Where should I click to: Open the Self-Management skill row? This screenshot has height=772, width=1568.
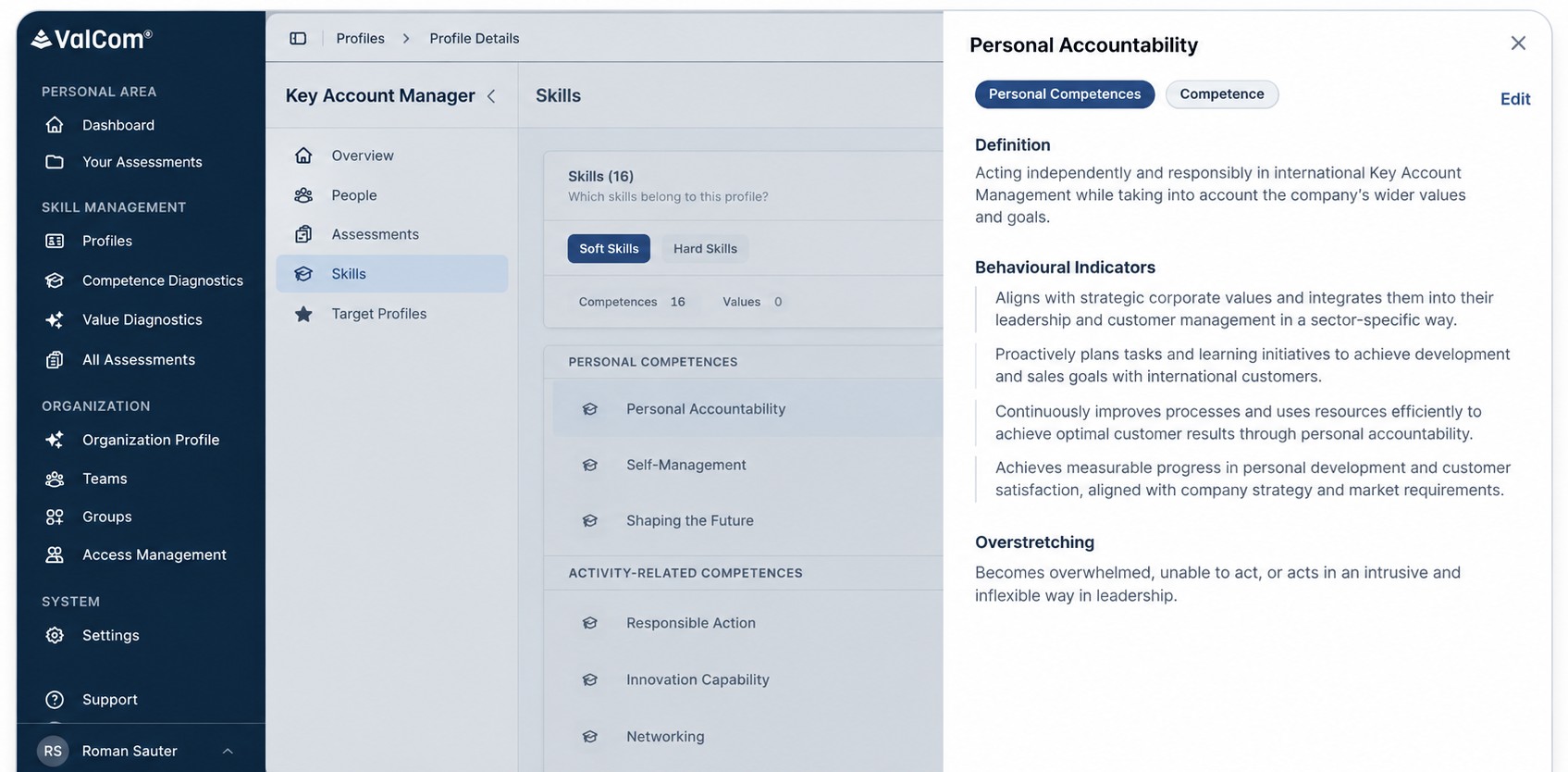(747, 465)
